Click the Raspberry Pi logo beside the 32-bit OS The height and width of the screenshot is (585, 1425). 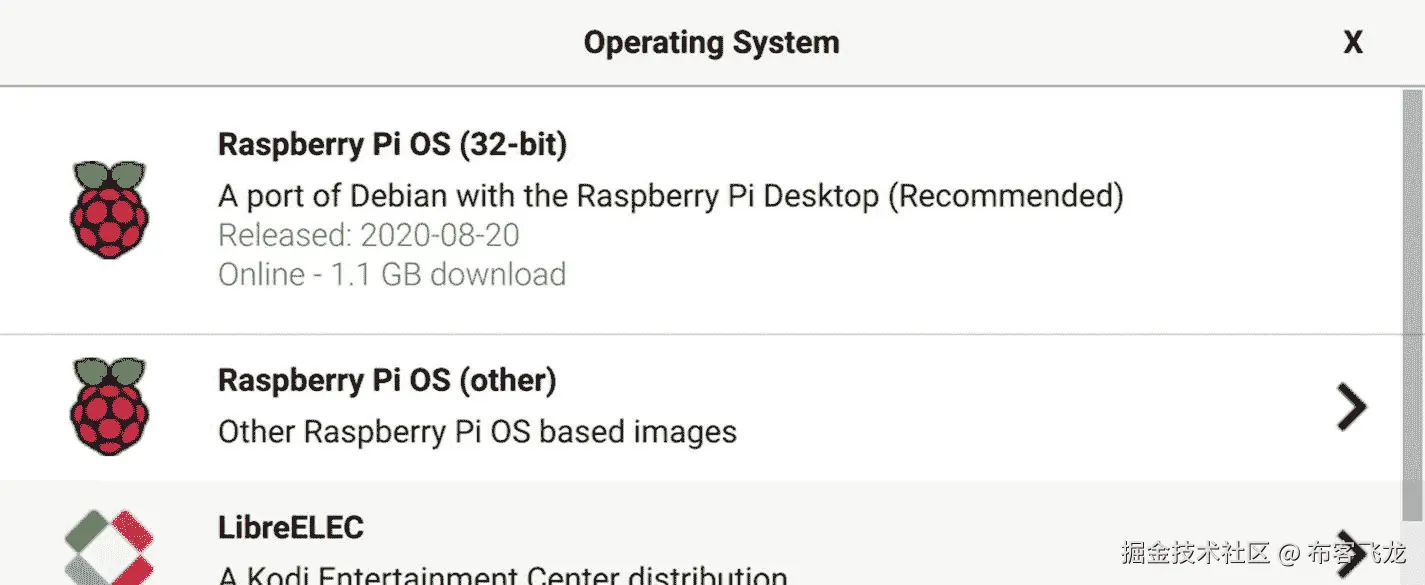tap(109, 209)
